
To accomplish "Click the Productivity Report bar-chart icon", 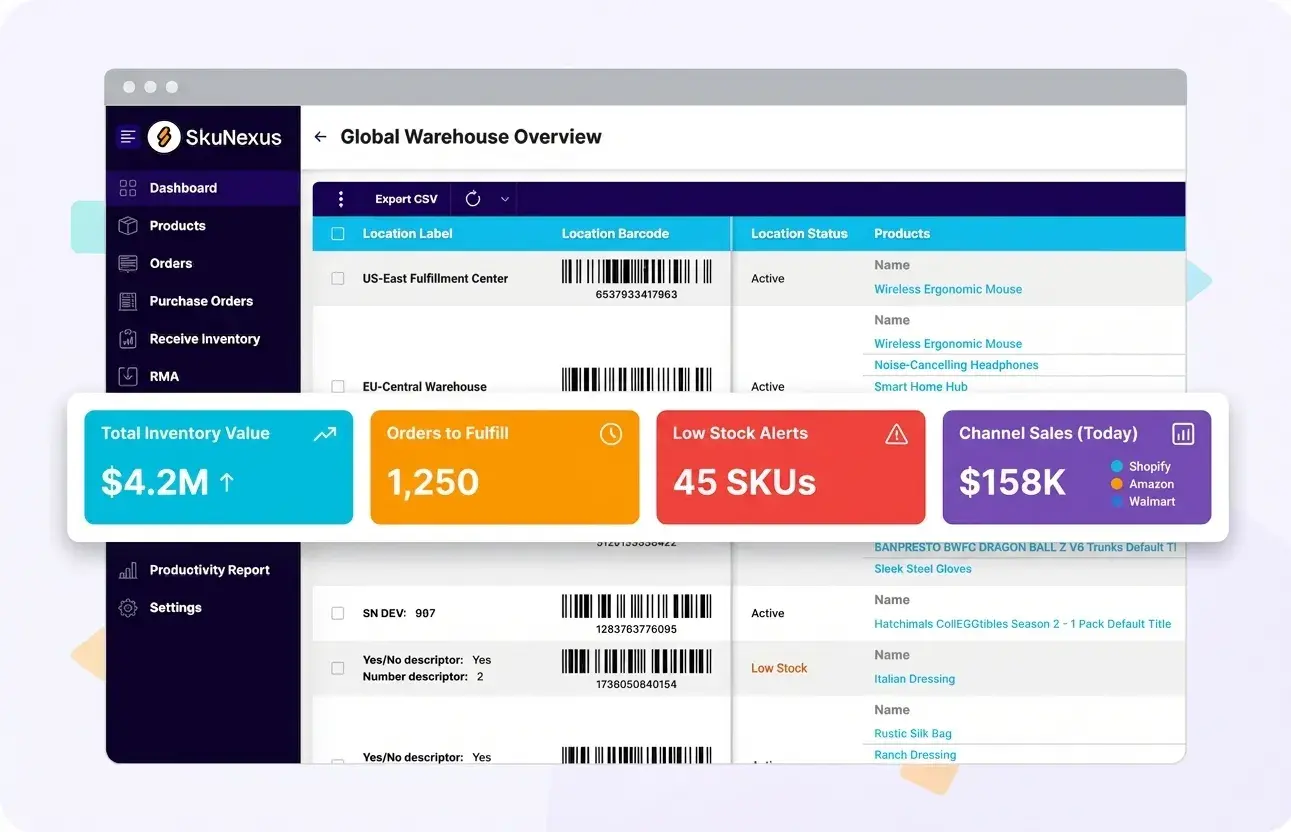I will click(127, 569).
